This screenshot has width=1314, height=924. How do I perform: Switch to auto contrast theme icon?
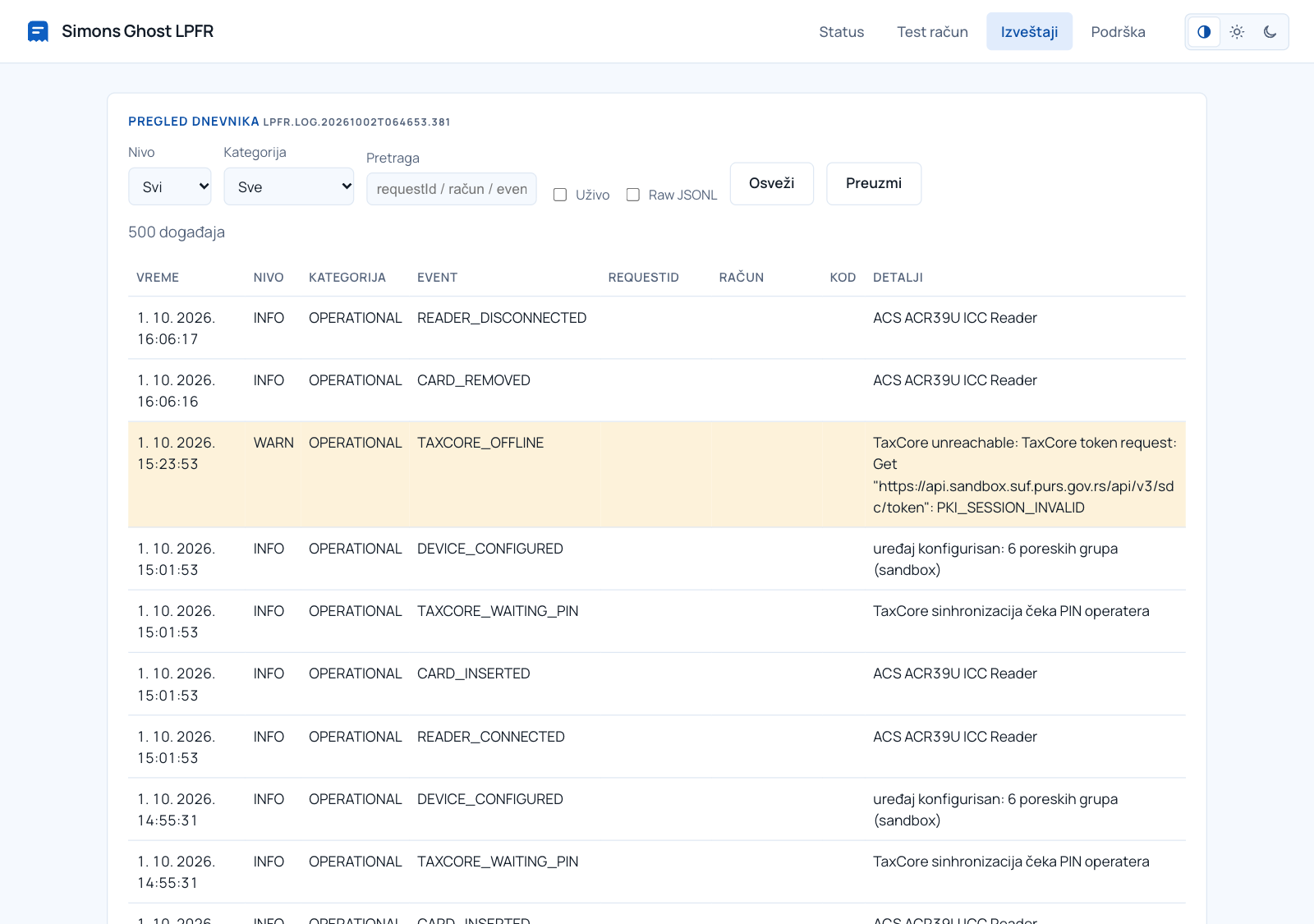click(x=1204, y=32)
